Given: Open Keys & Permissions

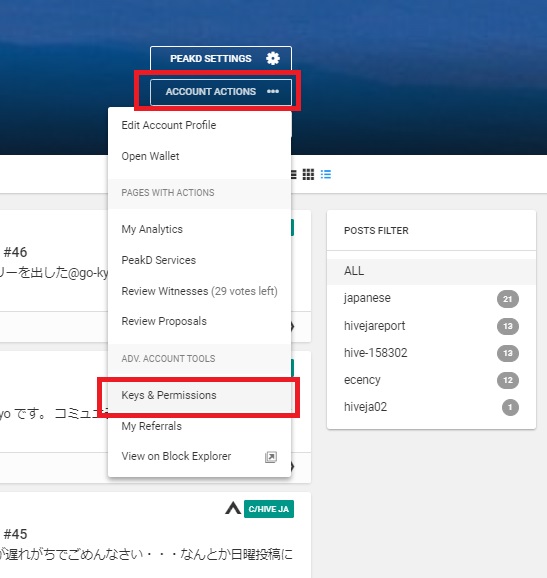Looking at the screenshot, I should (x=199, y=395).
